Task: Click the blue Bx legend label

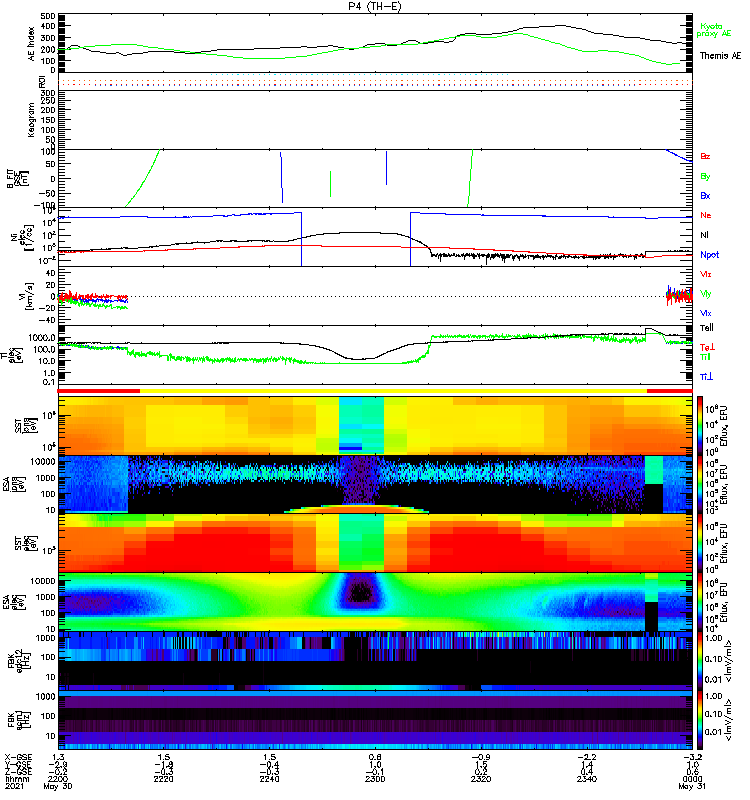Action: 706,196
